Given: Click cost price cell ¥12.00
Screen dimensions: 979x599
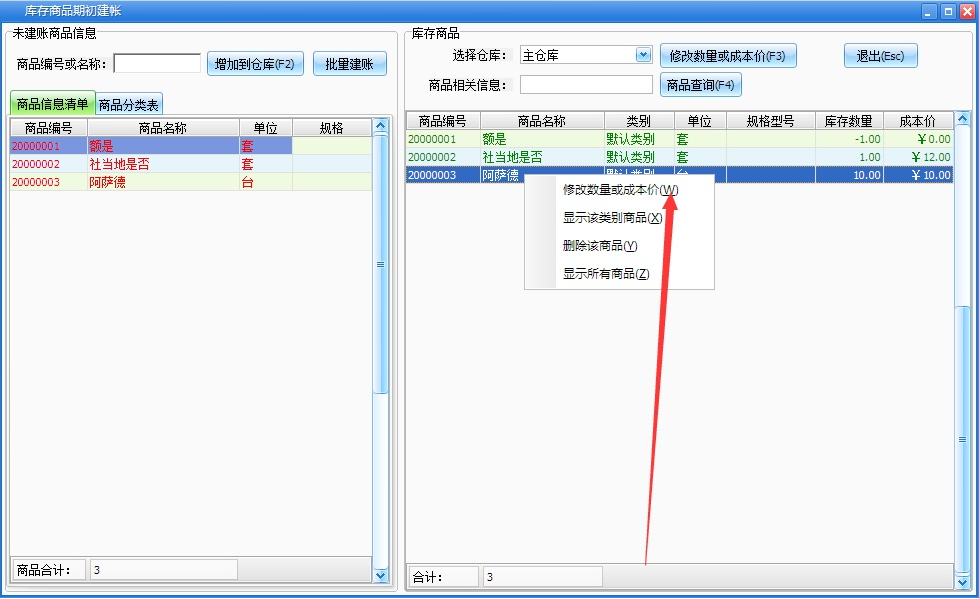Looking at the screenshot, I should 918,157.
